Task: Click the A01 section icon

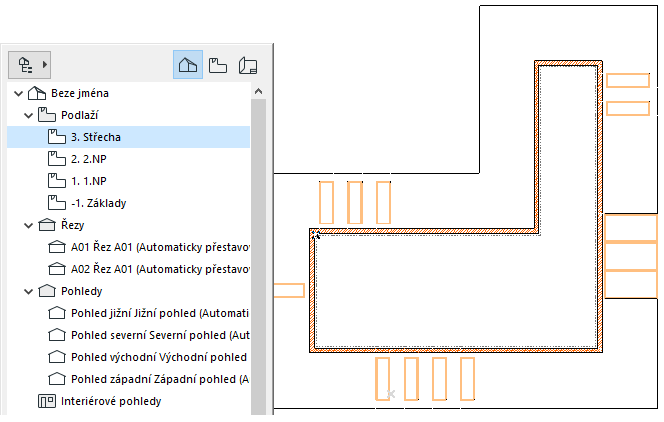Action: tap(57, 247)
